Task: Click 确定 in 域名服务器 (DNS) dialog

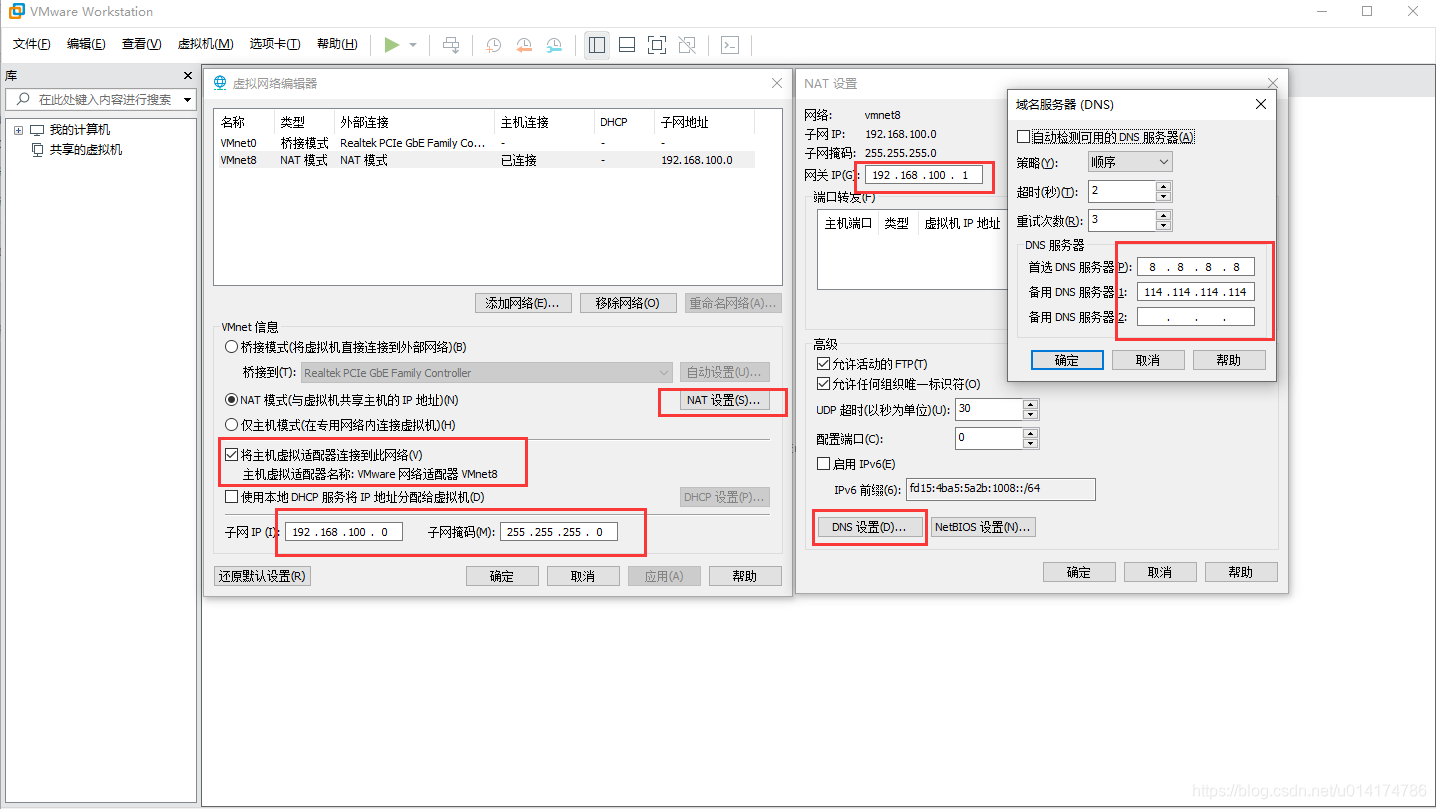Action: pyautogui.click(x=1067, y=360)
